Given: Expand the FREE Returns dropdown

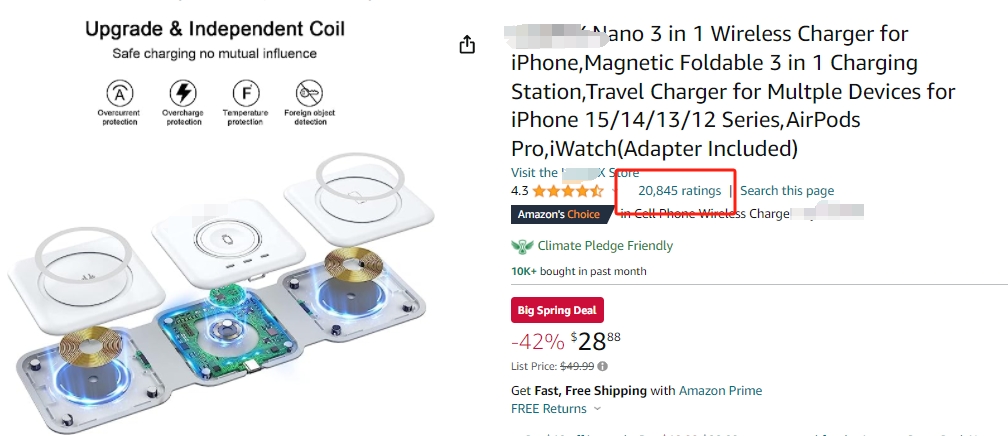Looking at the screenshot, I should tap(598, 408).
